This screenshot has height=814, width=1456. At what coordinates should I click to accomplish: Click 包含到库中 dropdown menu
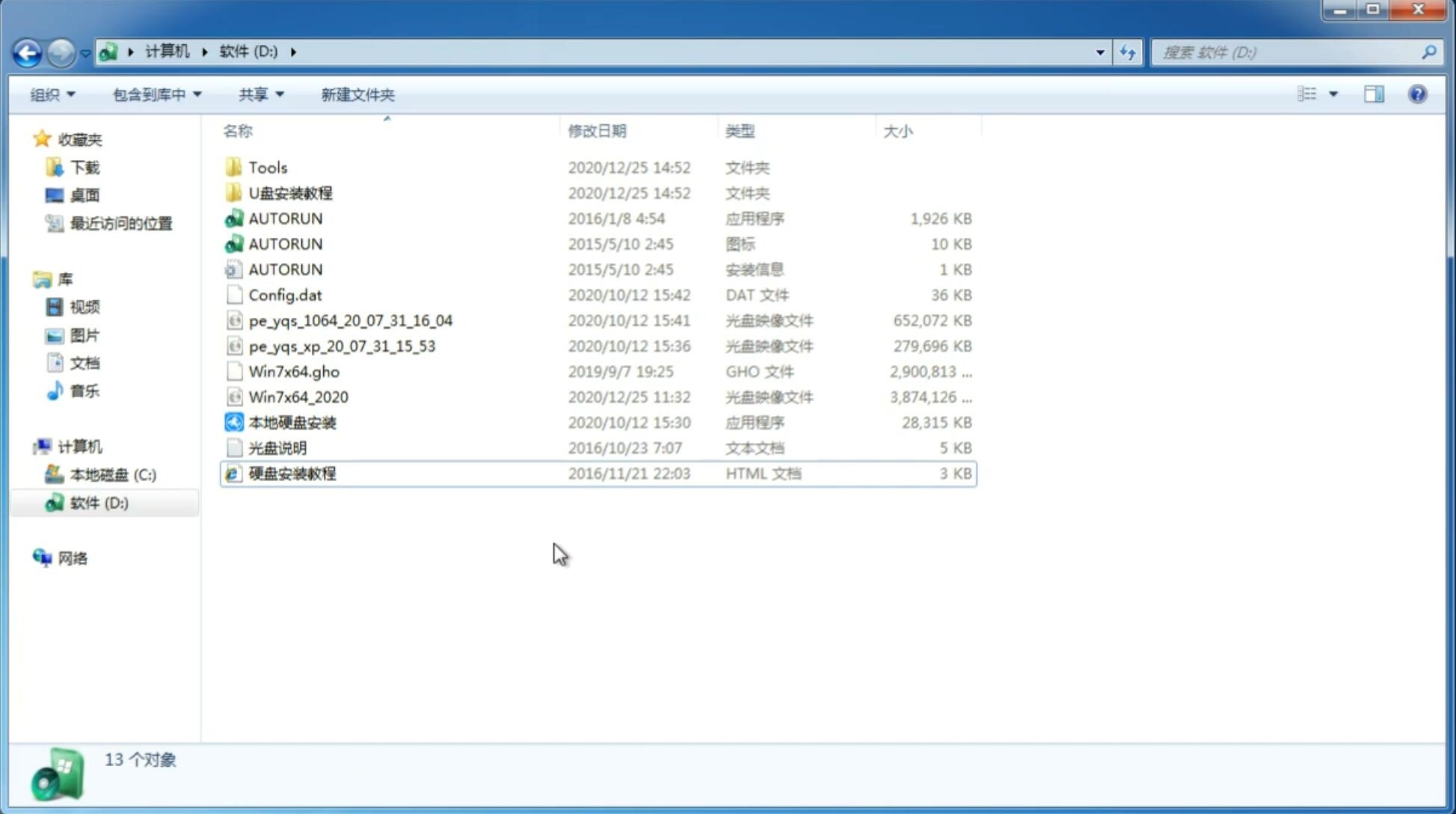coord(154,94)
